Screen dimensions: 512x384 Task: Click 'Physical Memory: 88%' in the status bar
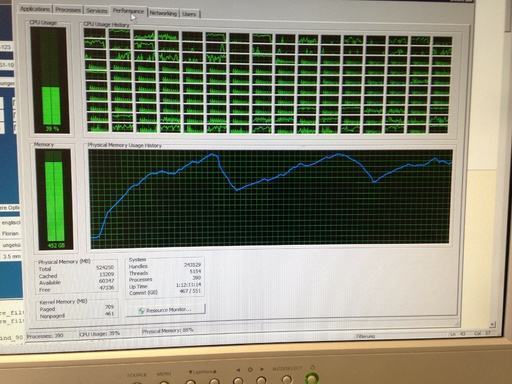(x=168, y=331)
